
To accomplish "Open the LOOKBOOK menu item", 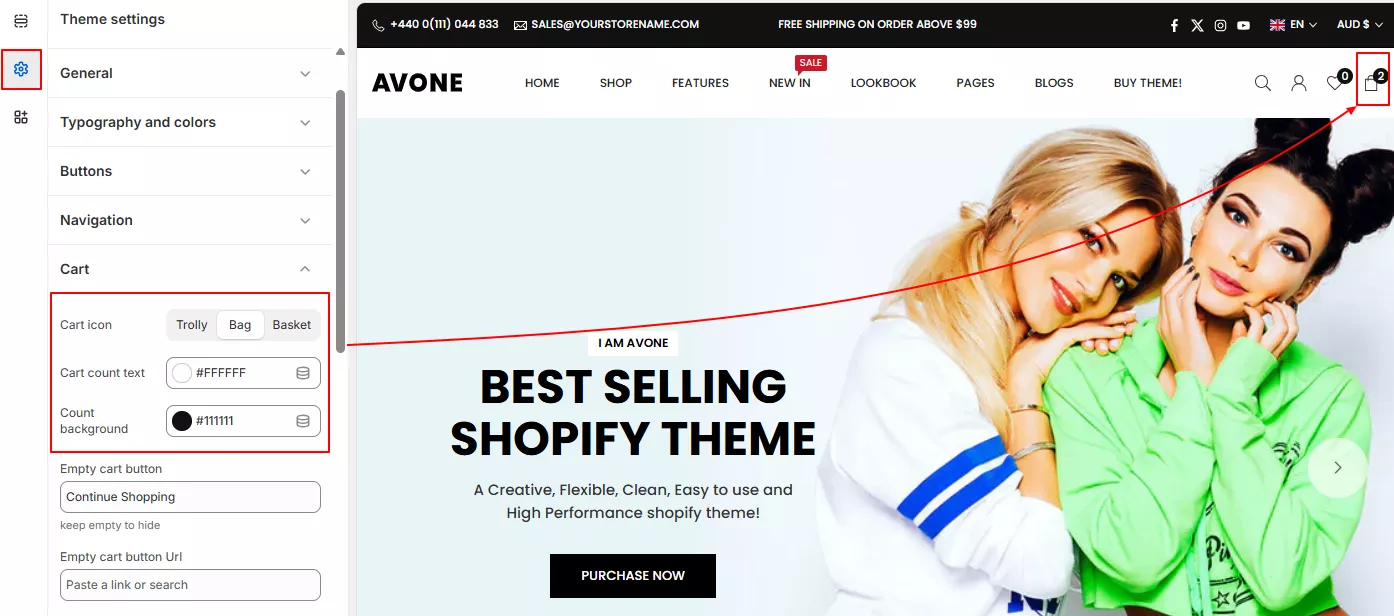I will click(883, 83).
